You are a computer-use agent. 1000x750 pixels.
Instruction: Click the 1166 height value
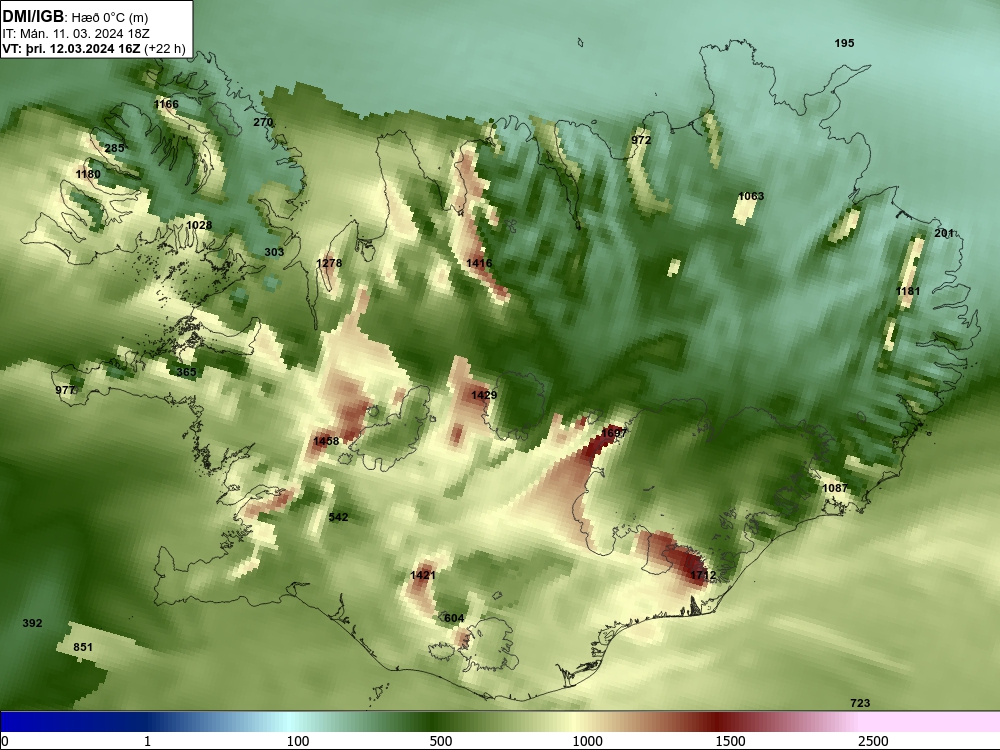tap(166, 104)
